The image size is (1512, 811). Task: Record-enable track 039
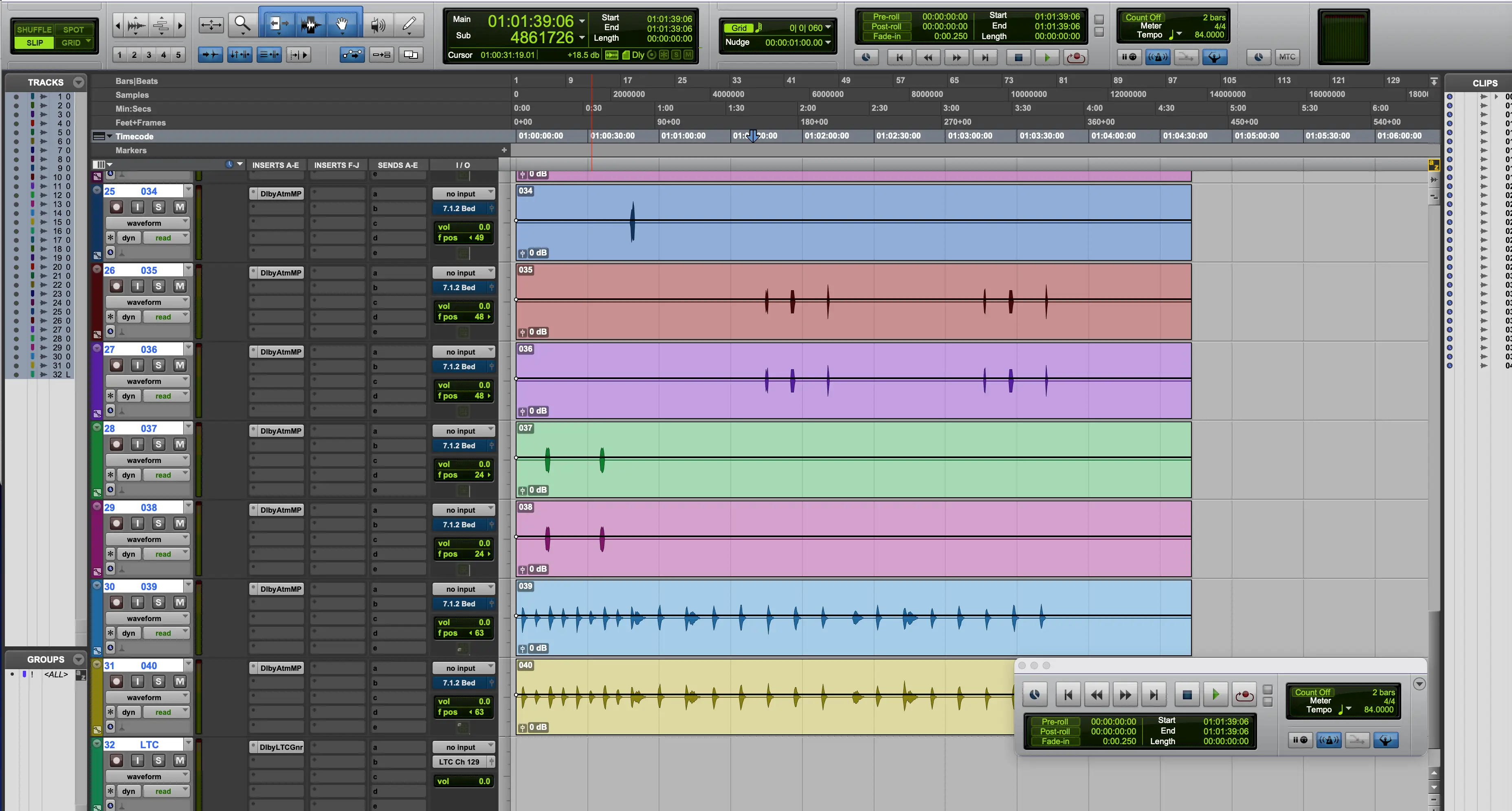click(x=116, y=602)
